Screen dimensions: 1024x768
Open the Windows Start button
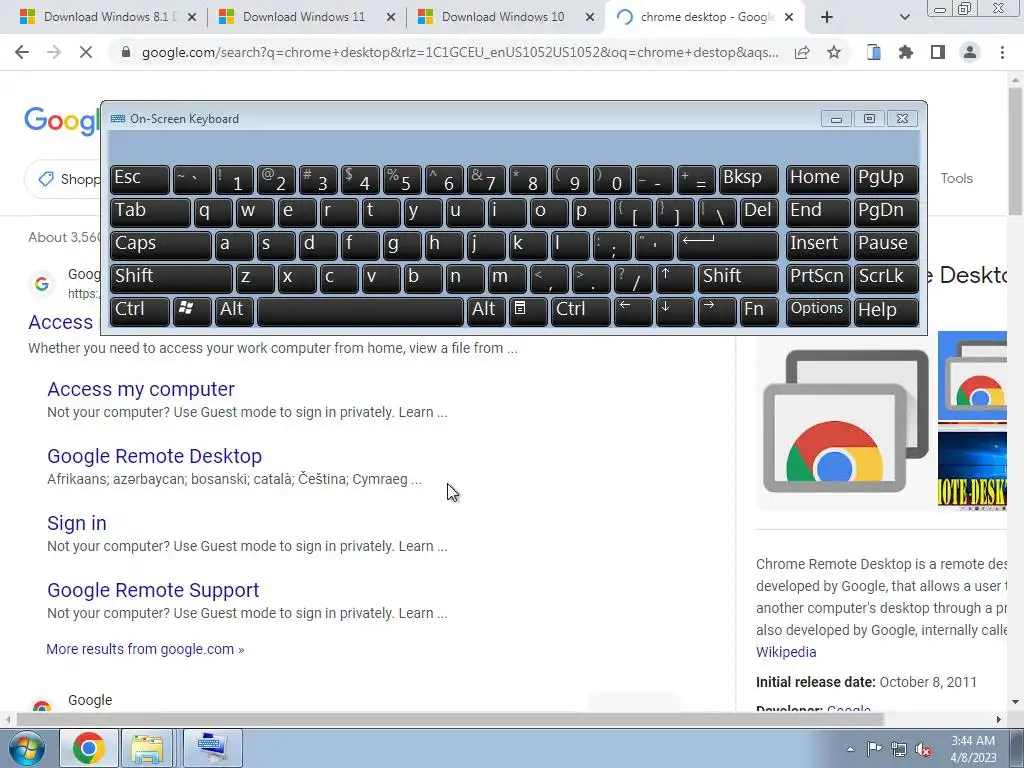[26, 748]
